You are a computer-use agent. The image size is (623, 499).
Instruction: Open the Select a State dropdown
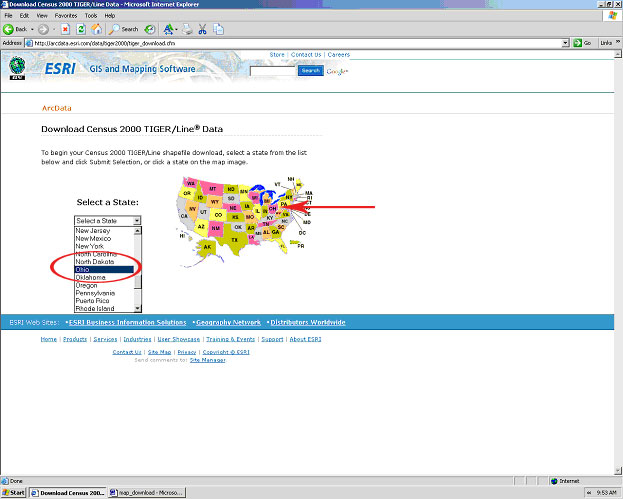point(108,220)
